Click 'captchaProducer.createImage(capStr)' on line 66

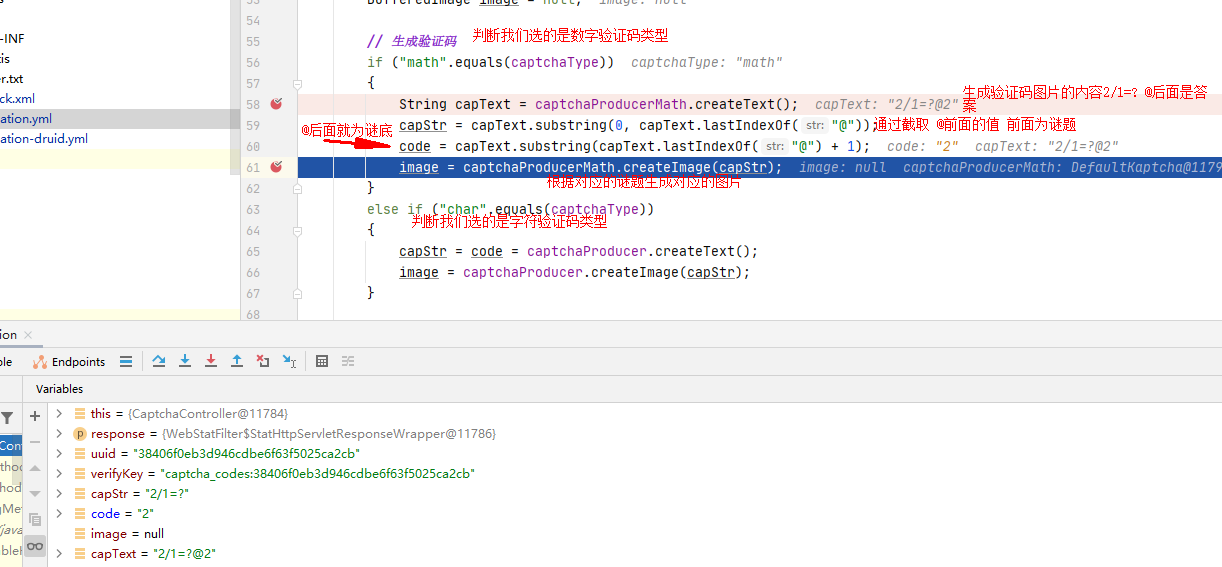[606, 272]
